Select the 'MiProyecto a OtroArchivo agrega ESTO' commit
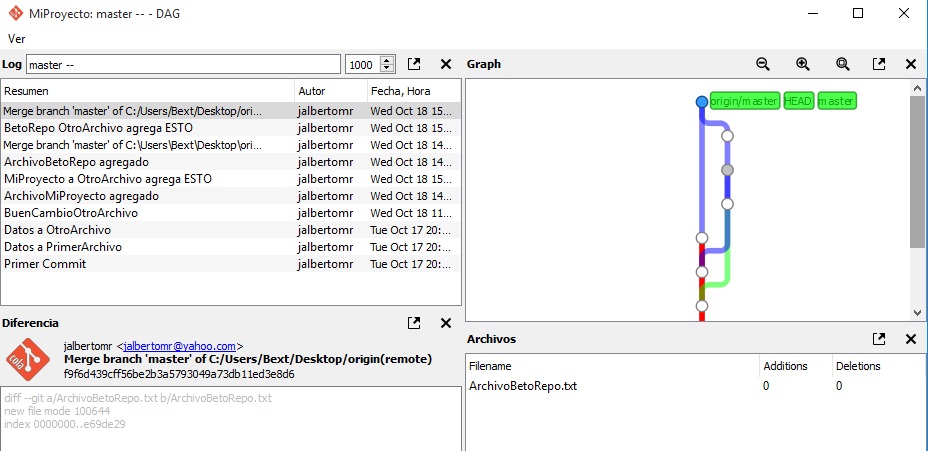The height and width of the screenshot is (451, 928). (231, 179)
